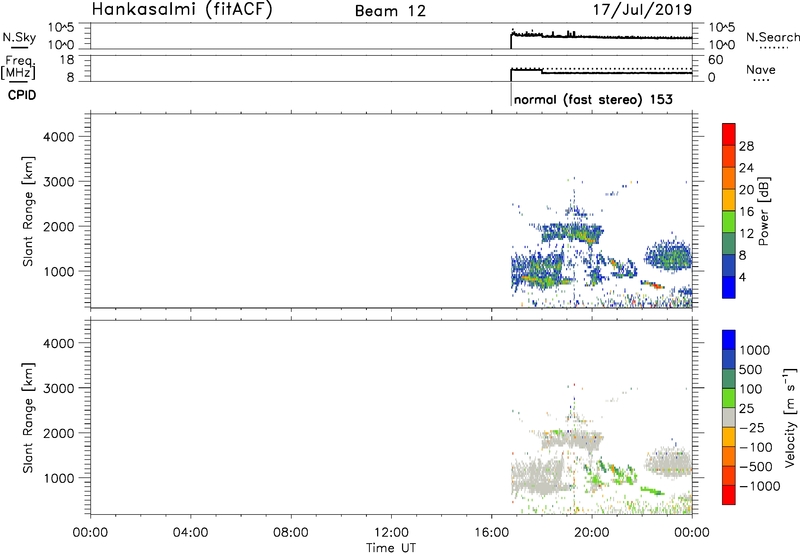The height and width of the screenshot is (554, 800).
Task: Click "Slant Range [km]" label of power panel
Action: coord(28,211)
